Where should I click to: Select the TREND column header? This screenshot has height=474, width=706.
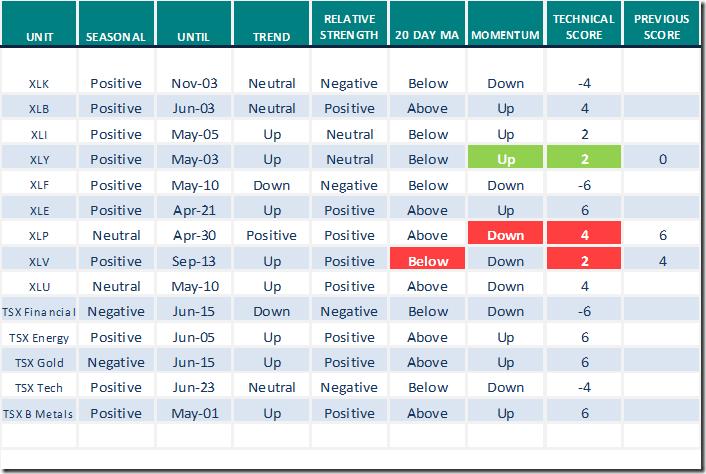coord(270,37)
